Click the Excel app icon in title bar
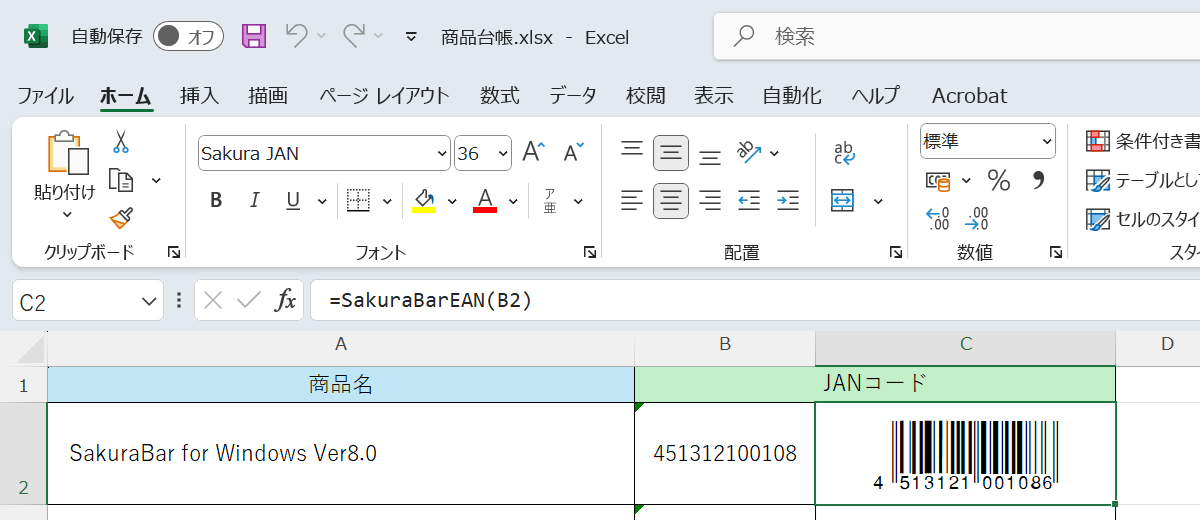 pyautogui.click(x=36, y=37)
